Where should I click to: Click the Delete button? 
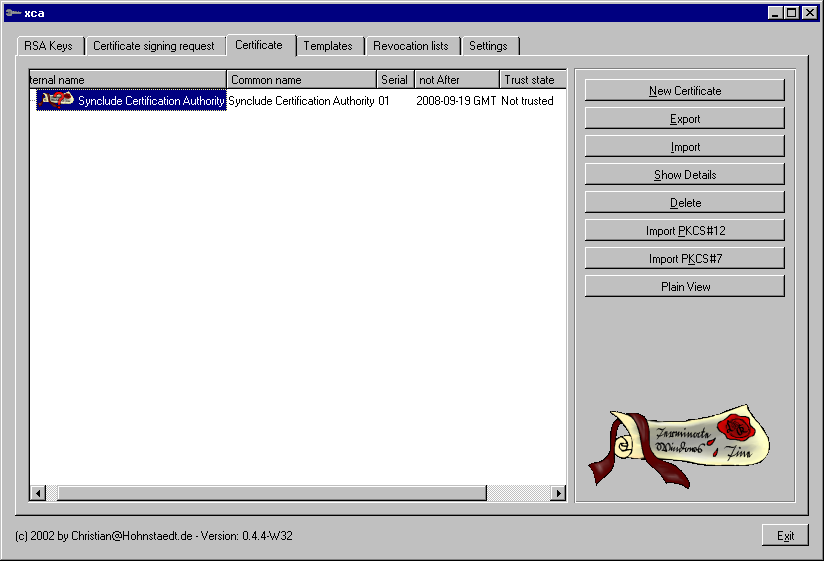pyautogui.click(x=684, y=203)
